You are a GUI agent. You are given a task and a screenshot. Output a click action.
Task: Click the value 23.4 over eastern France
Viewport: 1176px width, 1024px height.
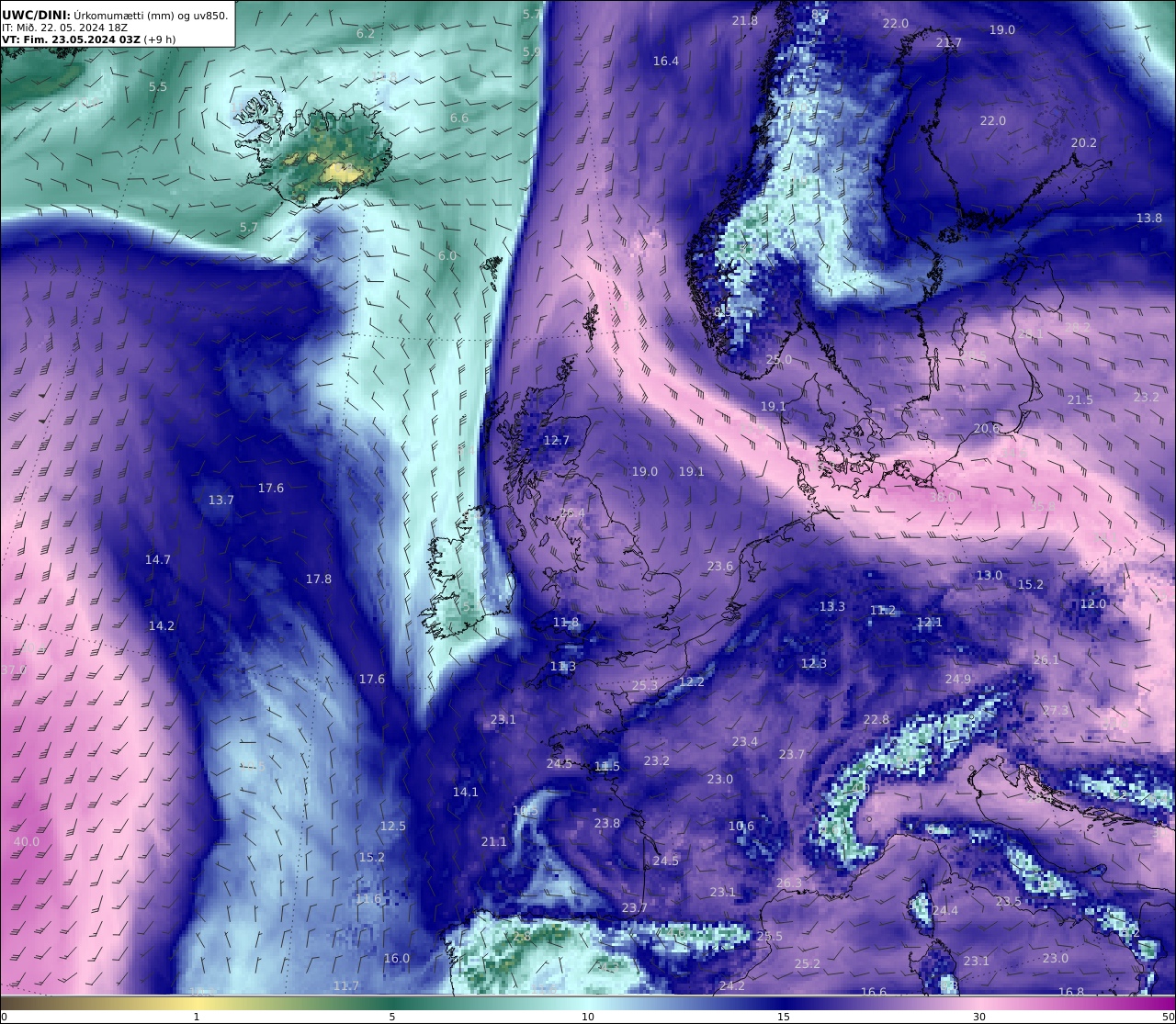point(745,741)
